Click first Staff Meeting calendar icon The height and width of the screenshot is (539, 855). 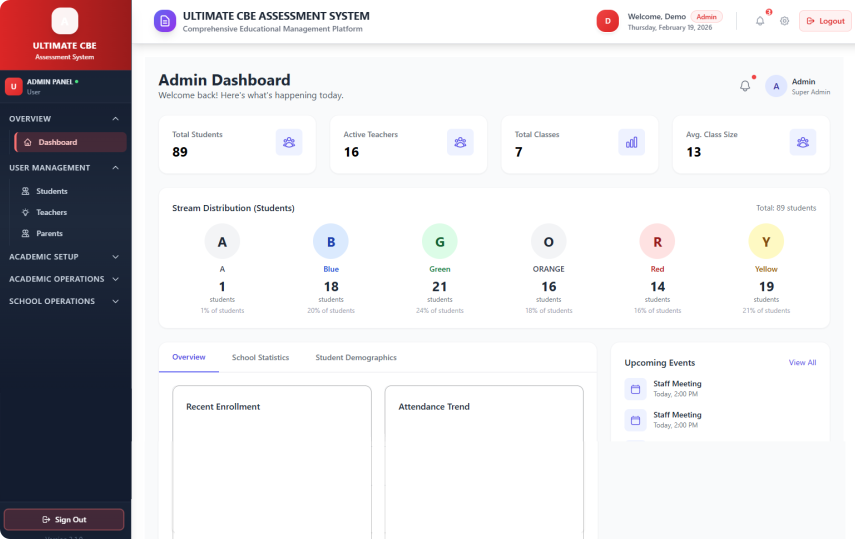tap(635, 388)
